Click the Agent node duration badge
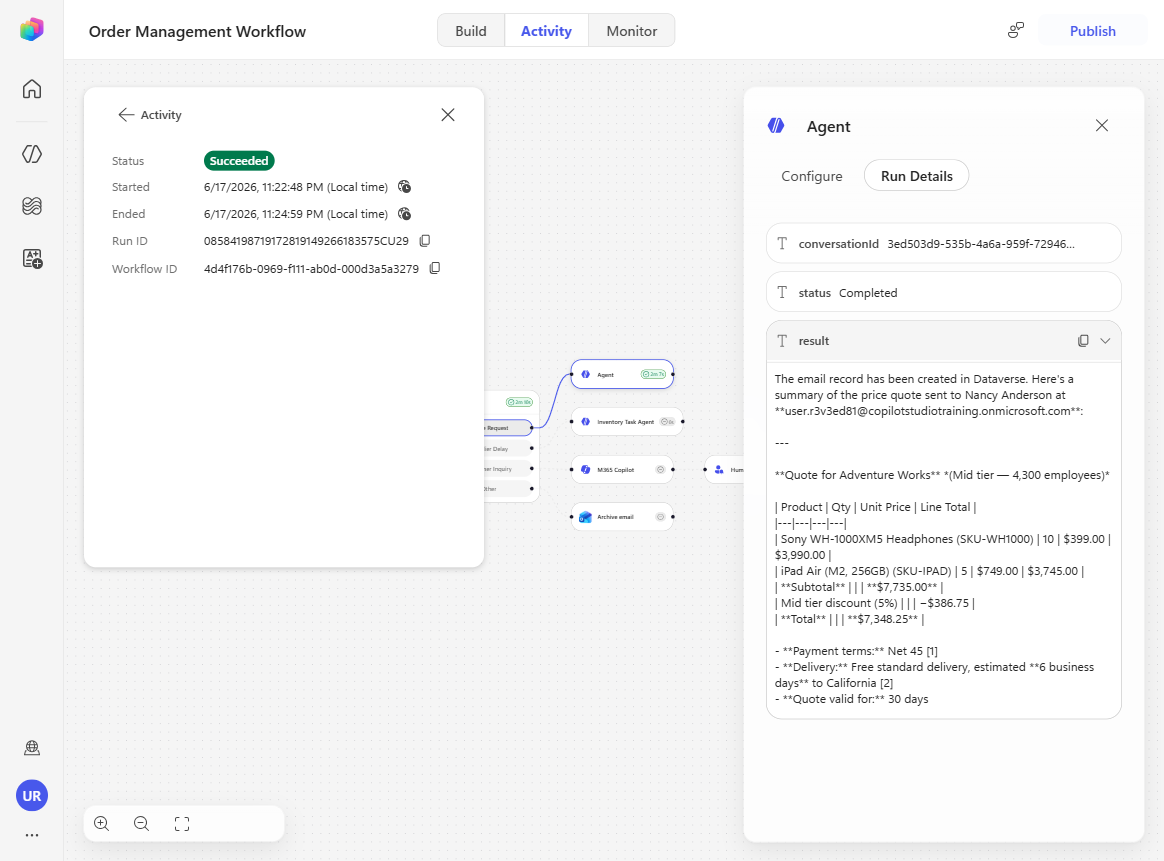The height and width of the screenshot is (861, 1164). (x=653, y=374)
